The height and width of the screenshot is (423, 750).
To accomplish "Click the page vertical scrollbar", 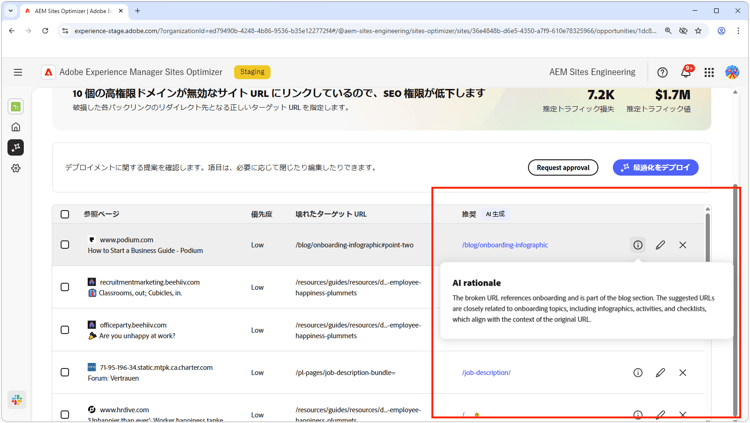I will click(736, 300).
